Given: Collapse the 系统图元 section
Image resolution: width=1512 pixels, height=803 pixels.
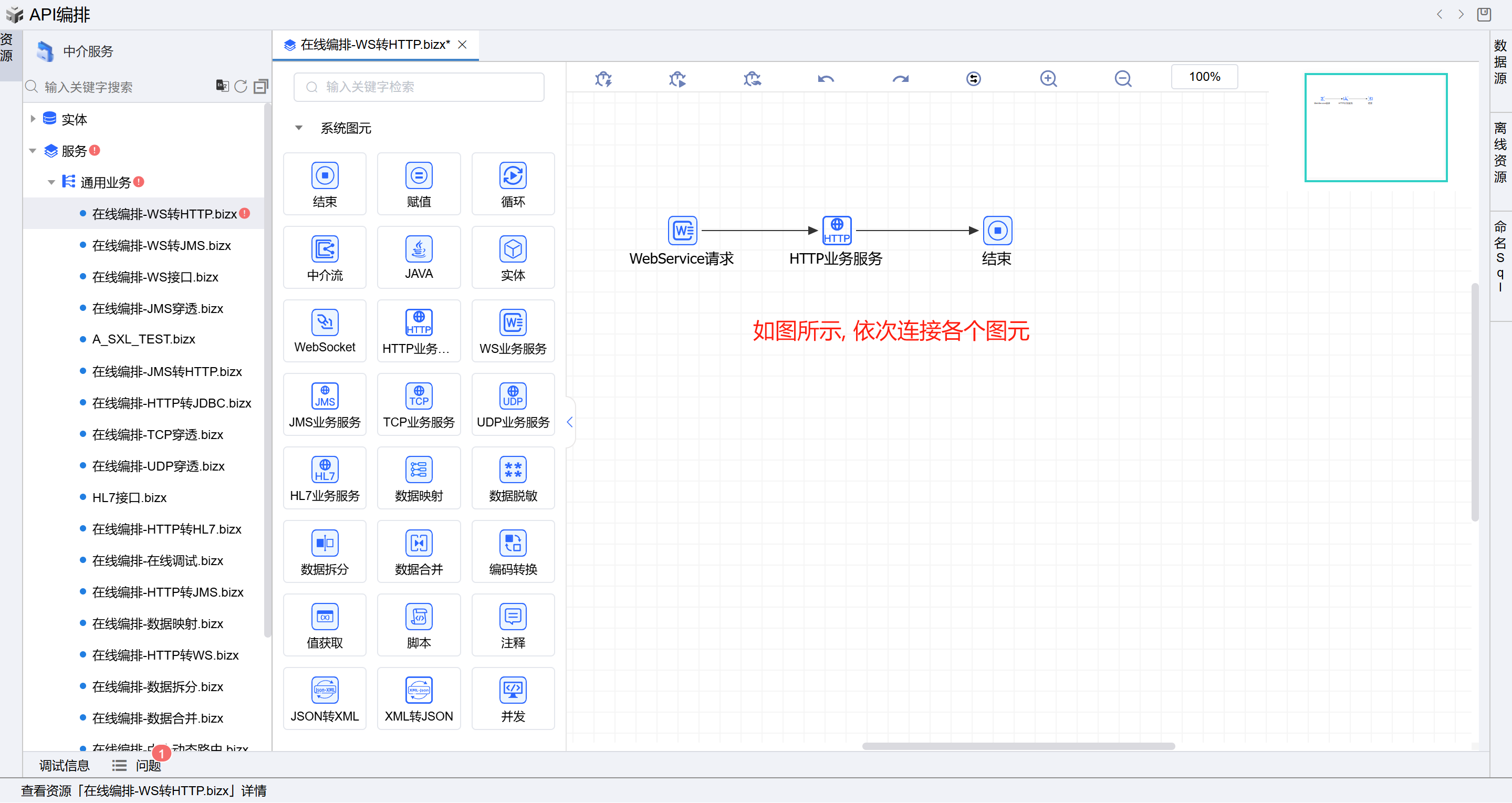Looking at the screenshot, I should coord(299,128).
